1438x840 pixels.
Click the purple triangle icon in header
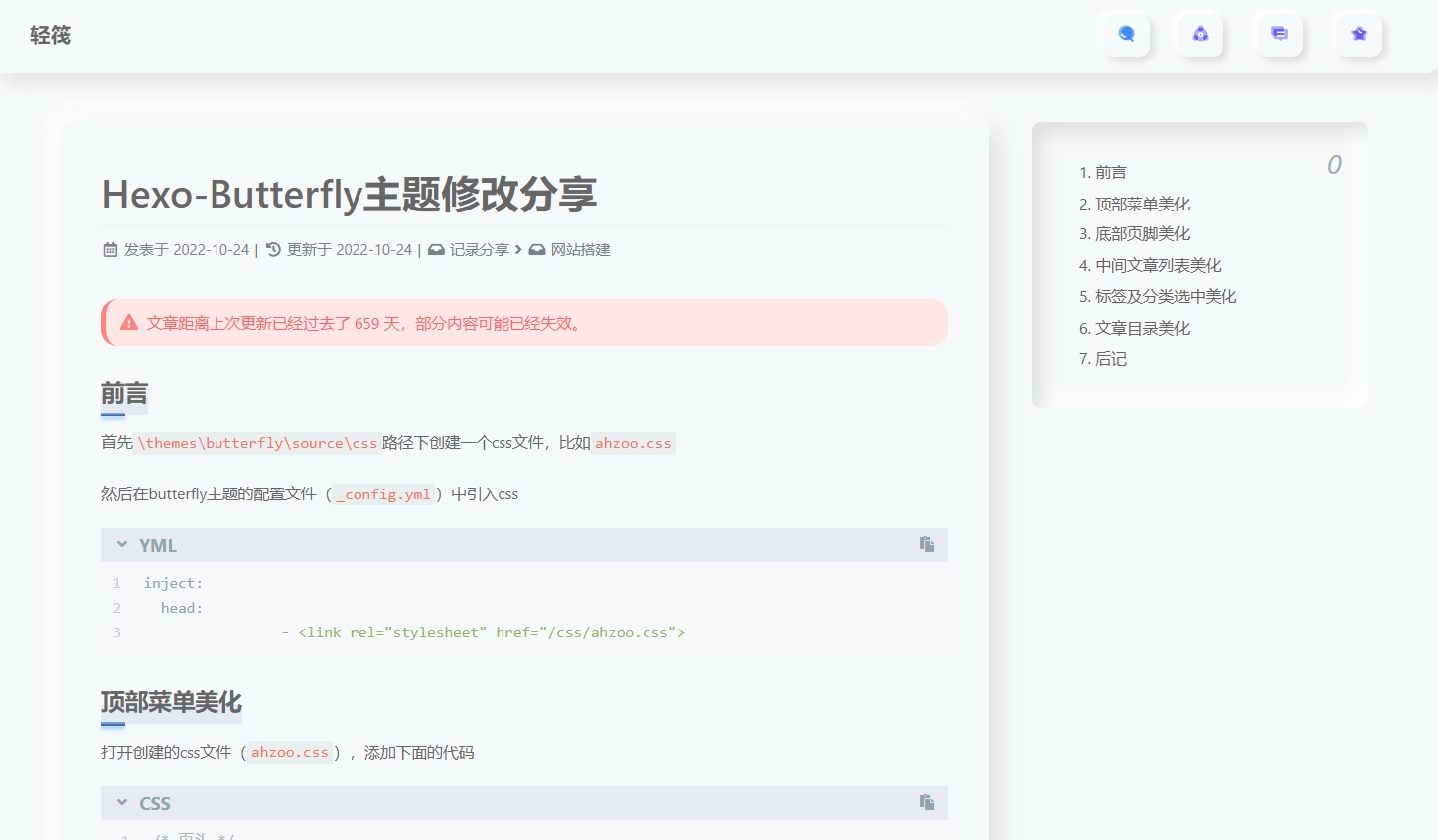click(1200, 34)
